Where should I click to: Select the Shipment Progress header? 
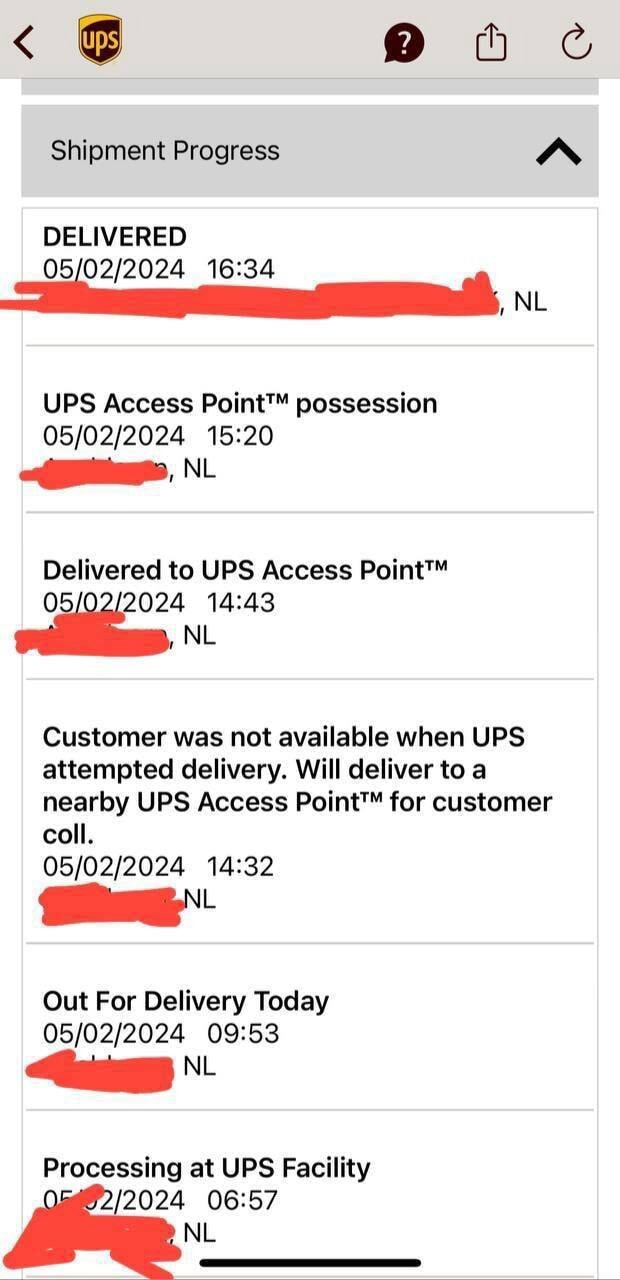coord(165,150)
